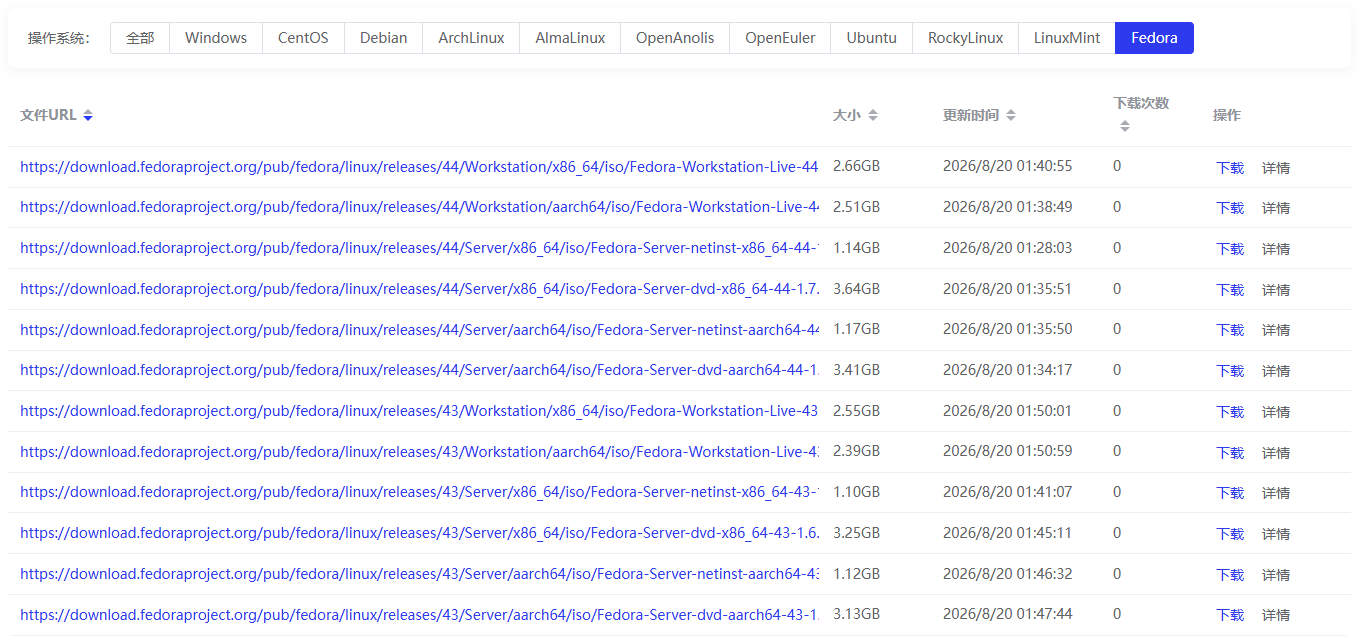
Task: Click 下载 in the 3.41GB row
Action: coord(1230,371)
